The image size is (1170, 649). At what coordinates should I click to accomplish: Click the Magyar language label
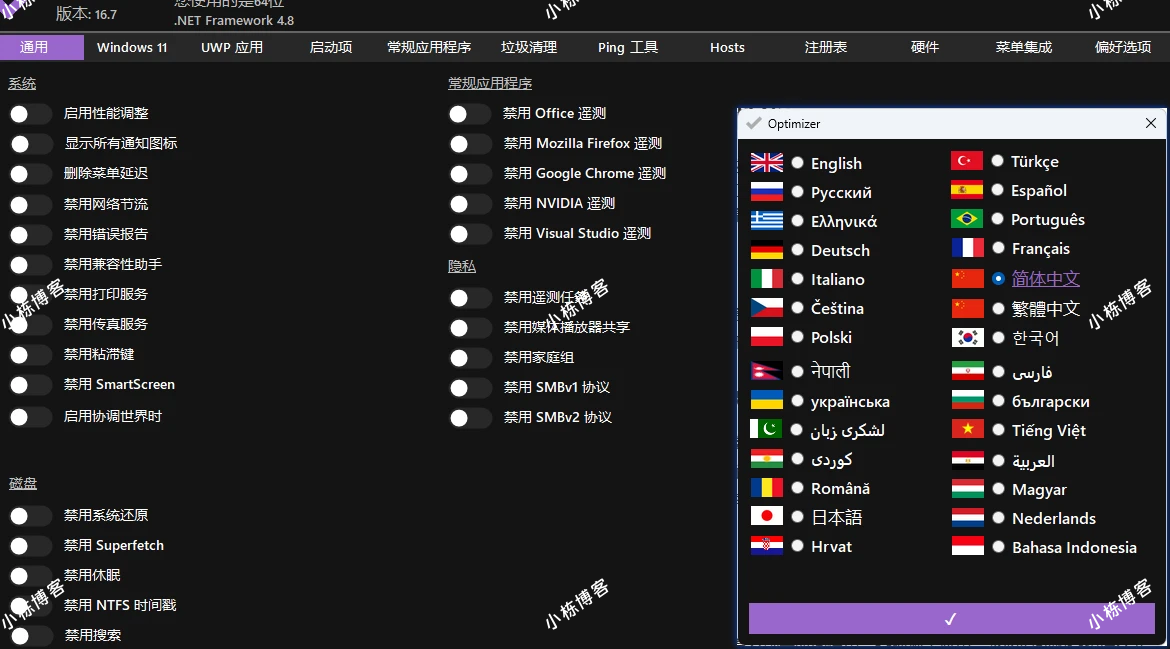tap(1039, 490)
